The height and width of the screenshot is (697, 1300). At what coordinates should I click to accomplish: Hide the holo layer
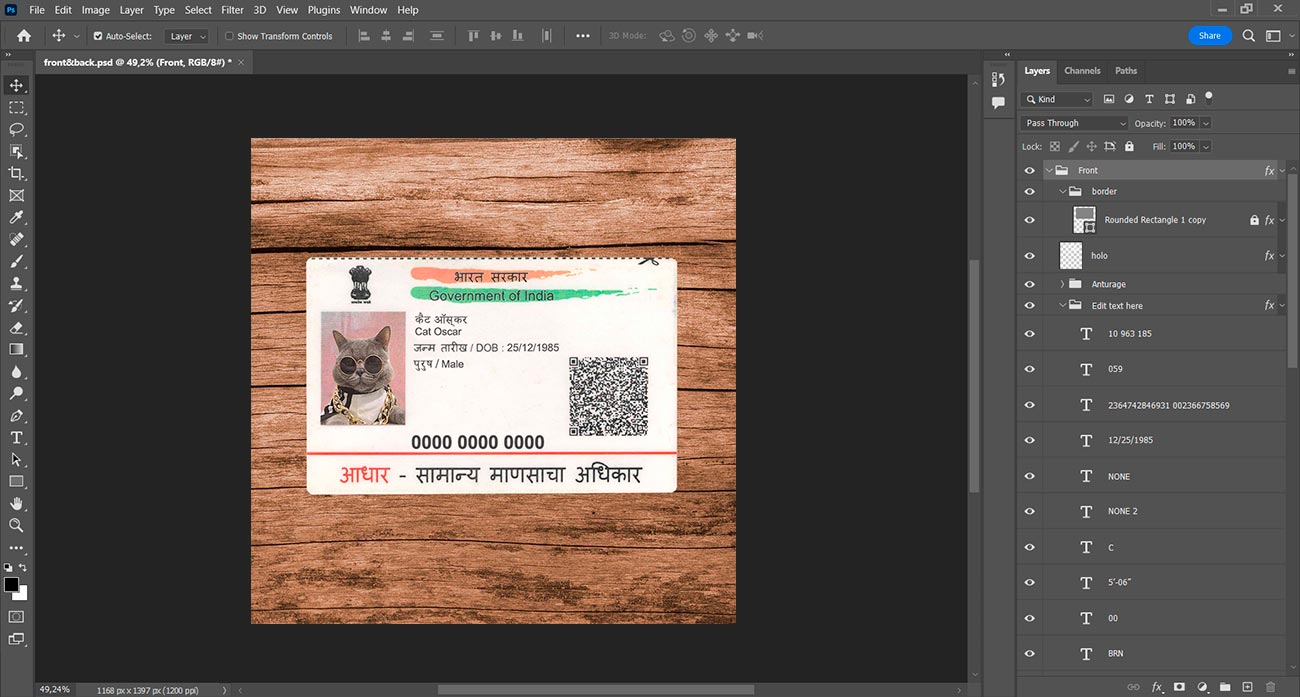point(1030,255)
